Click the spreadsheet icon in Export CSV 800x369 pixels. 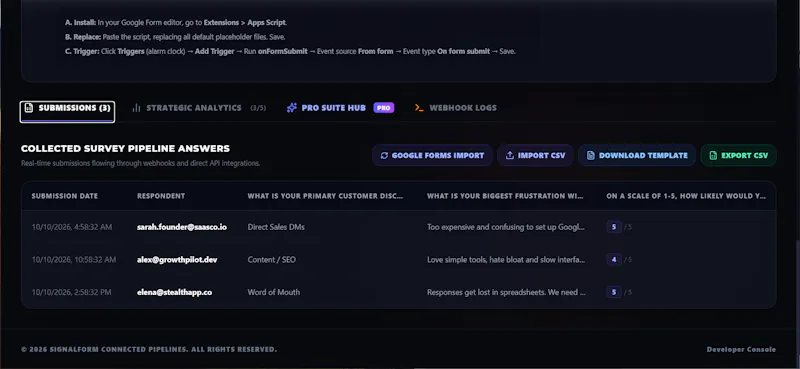coord(713,156)
